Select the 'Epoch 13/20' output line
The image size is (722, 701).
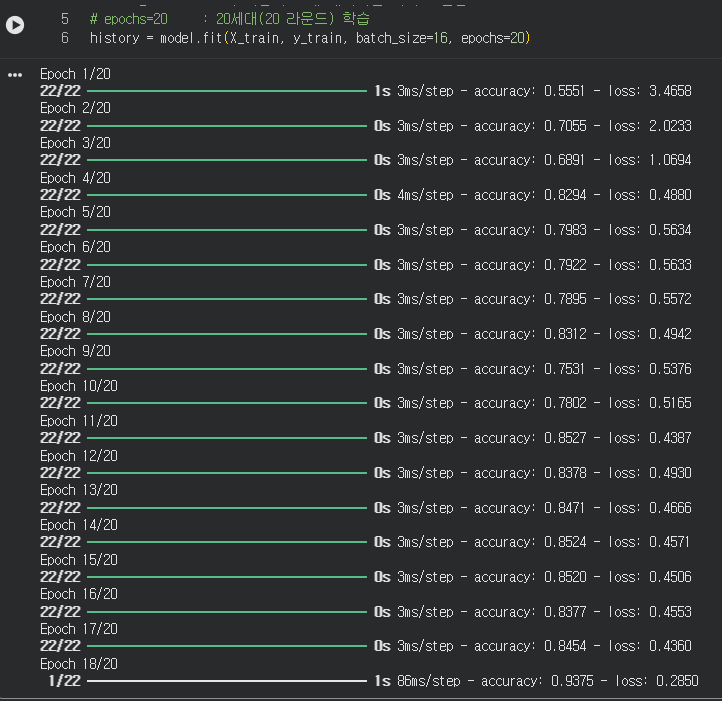[x=79, y=490]
